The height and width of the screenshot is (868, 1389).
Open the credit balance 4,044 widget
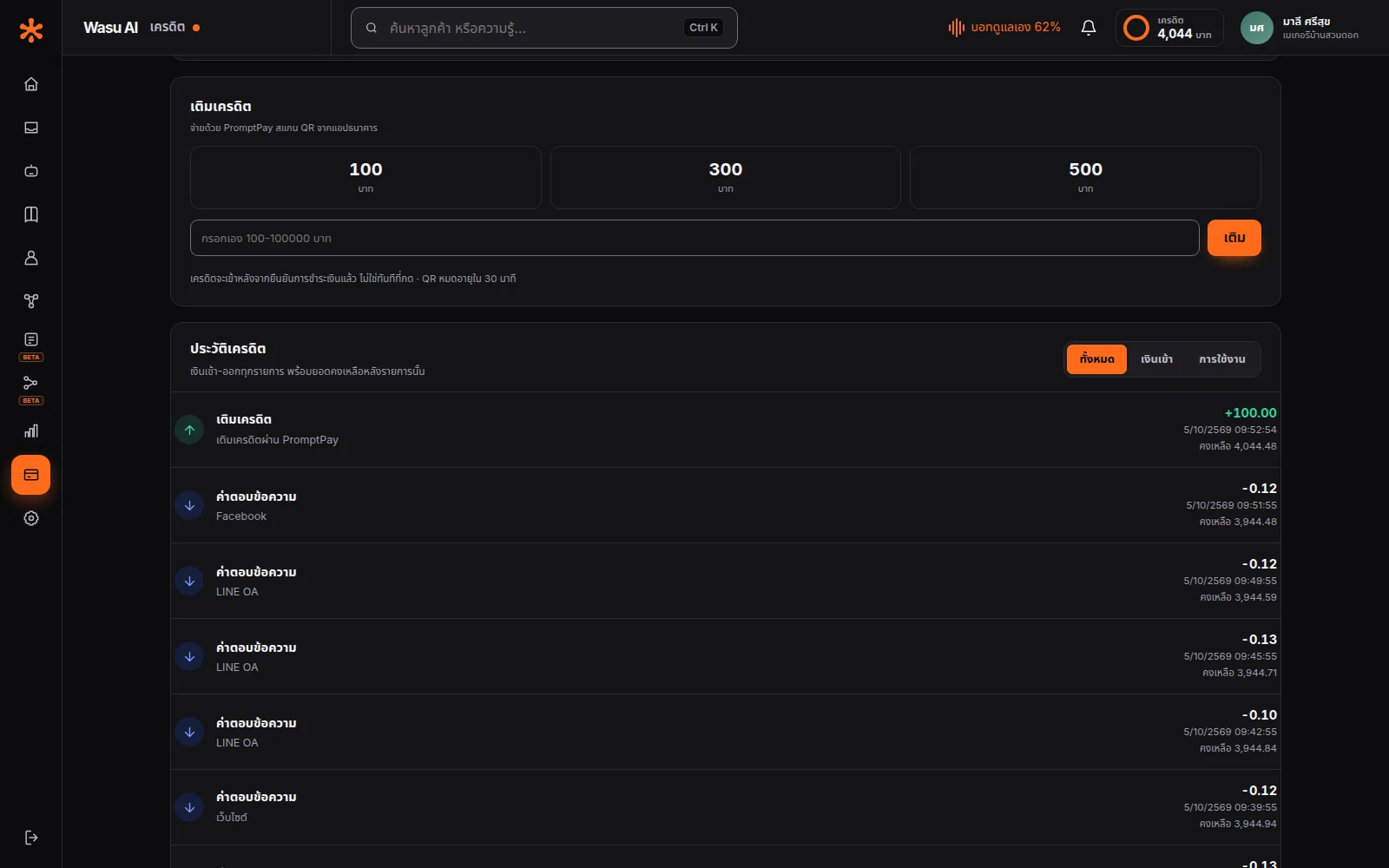(x=1169, y=28)
